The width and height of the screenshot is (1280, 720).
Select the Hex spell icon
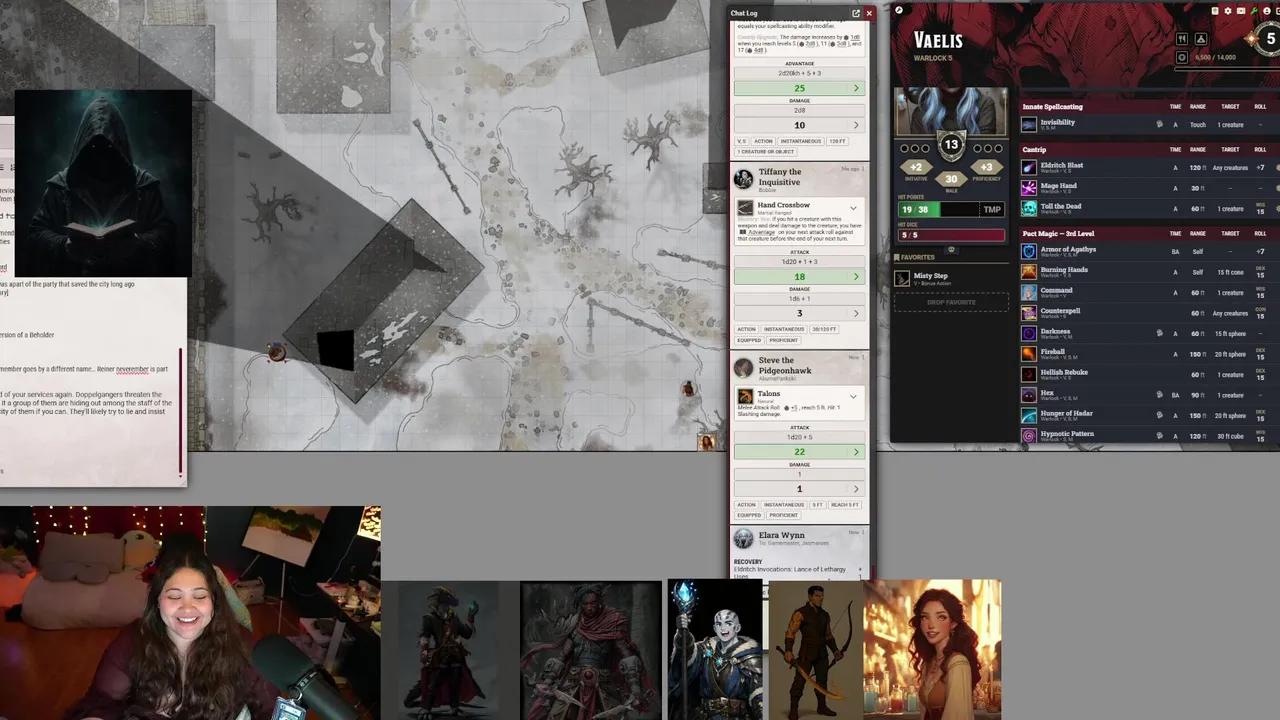(x=1029, y=394)
